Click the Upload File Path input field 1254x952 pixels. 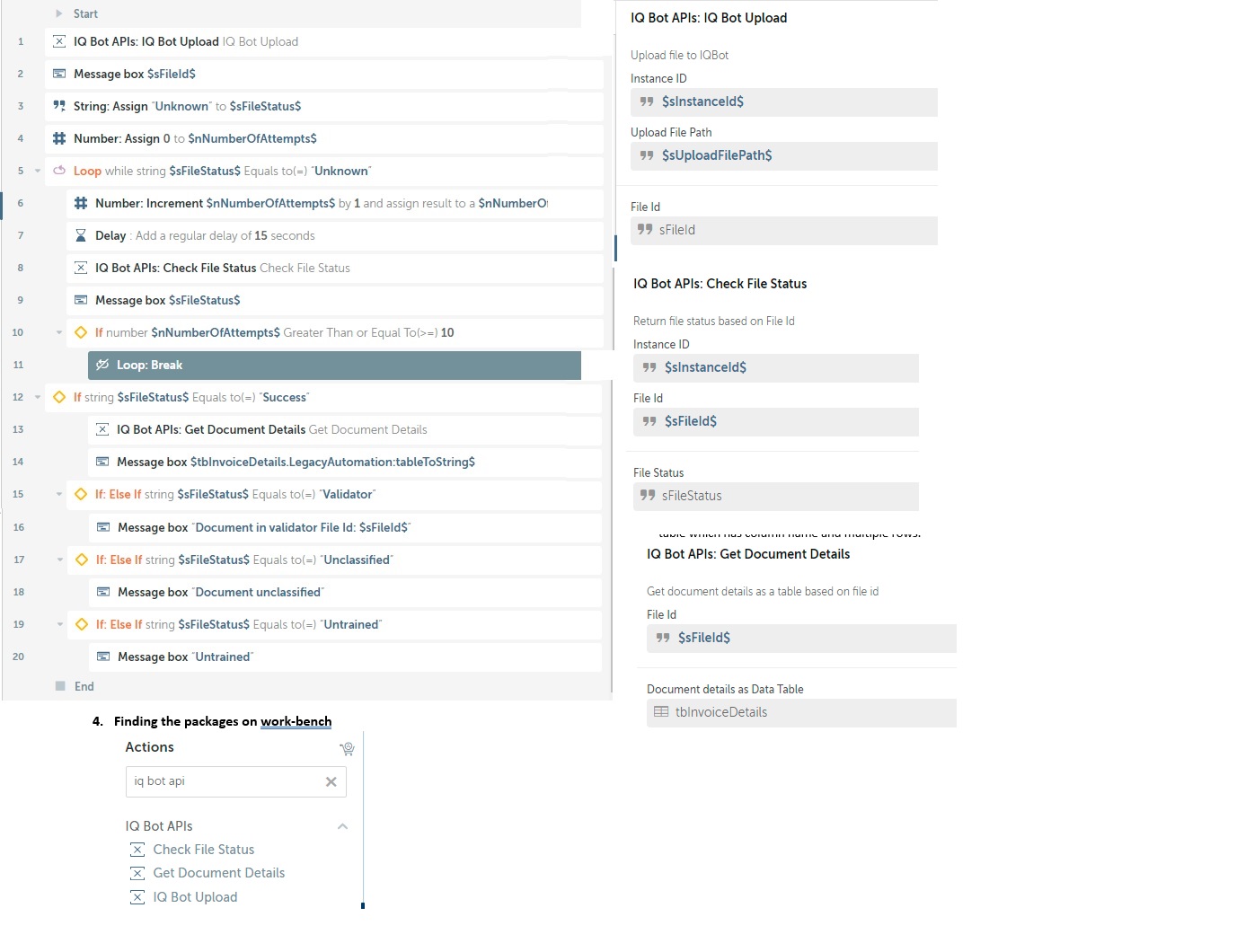[783, 155]
